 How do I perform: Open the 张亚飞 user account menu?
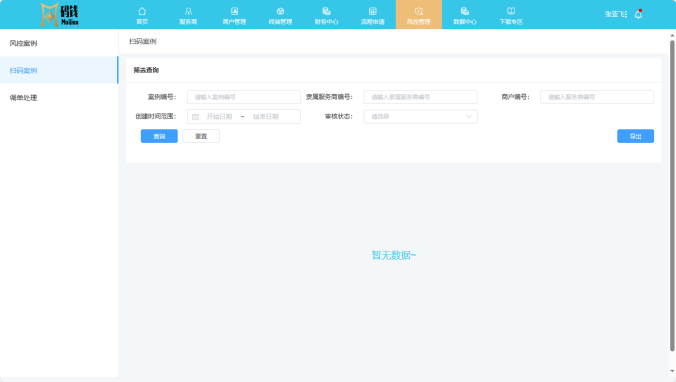pos(616,14)
